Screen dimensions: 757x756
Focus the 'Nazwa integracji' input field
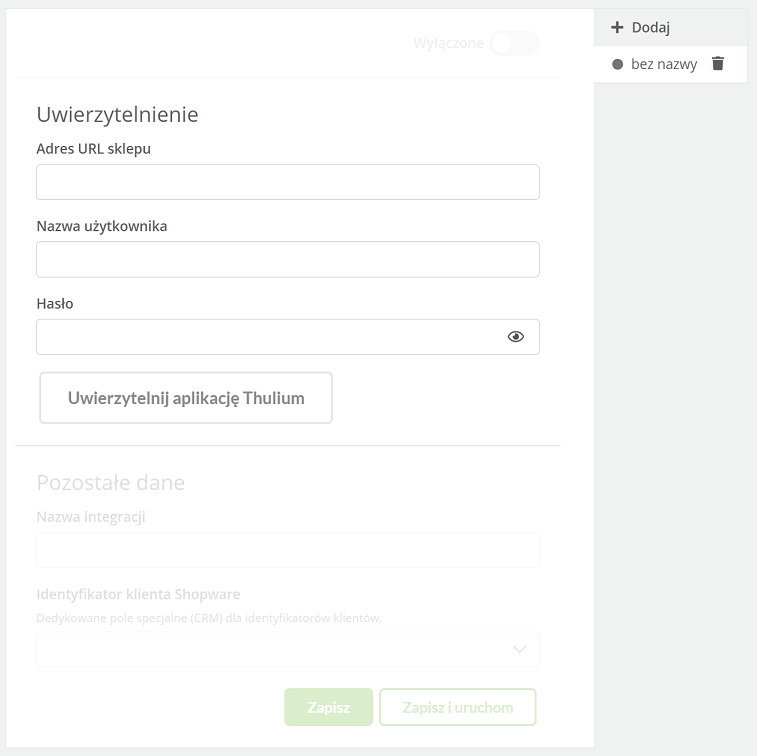[x=288, y=550]
